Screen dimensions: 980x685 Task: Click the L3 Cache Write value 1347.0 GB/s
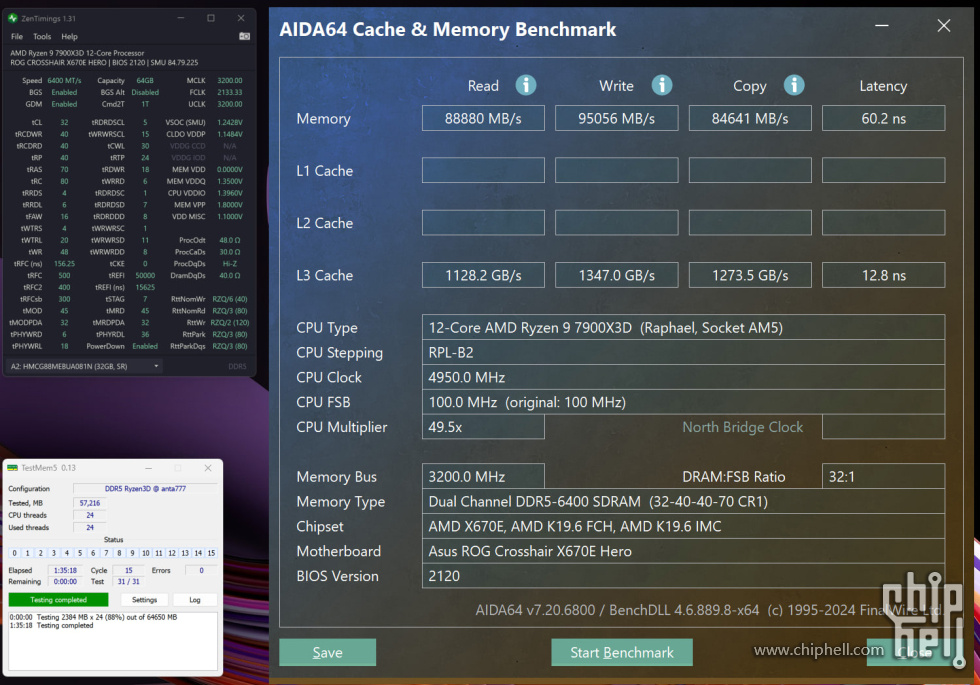[x=616, y=275]
